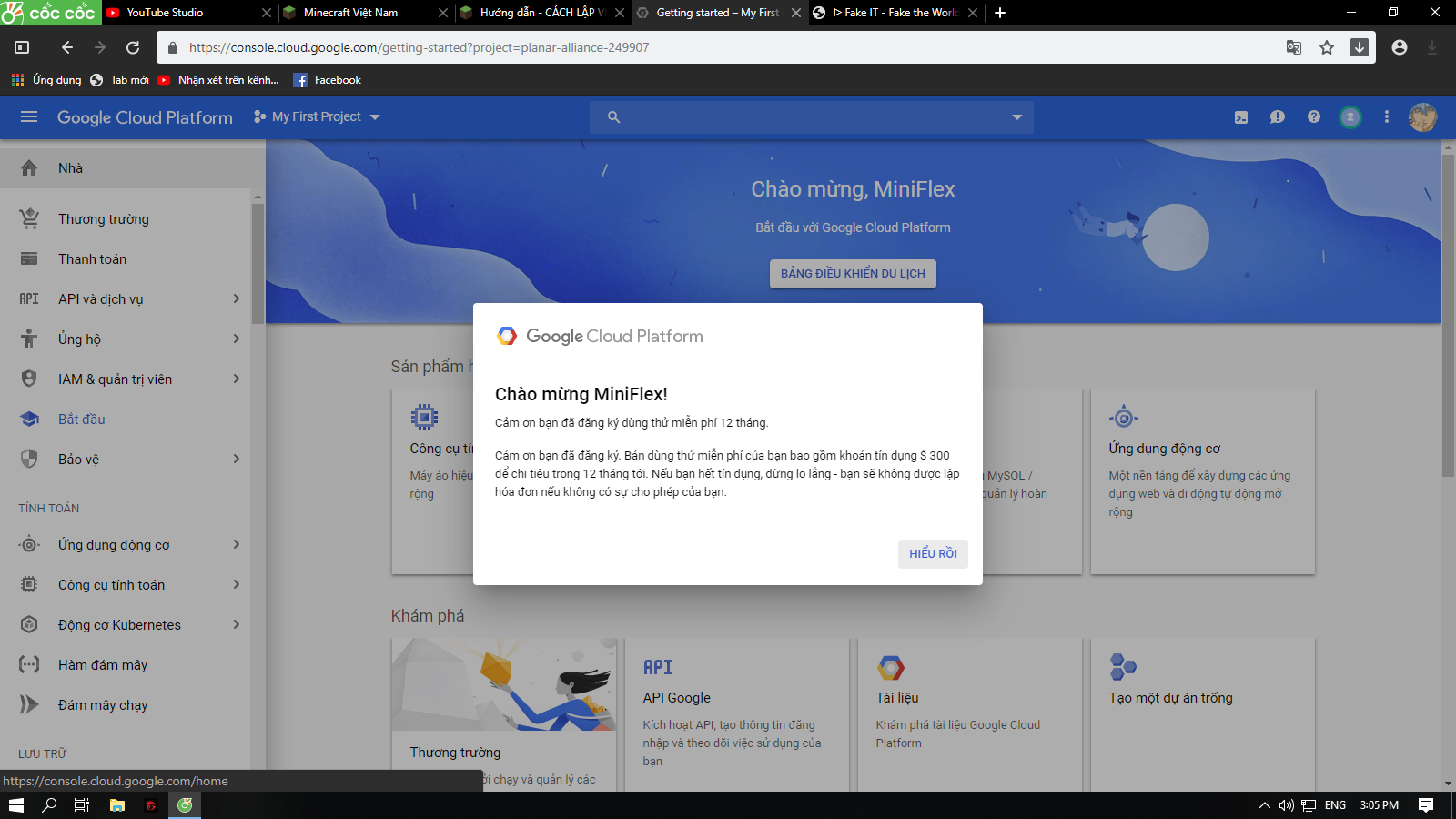Expand the Động cơ Kubernetes submenu
The image size is (1456, 819).
236,624
